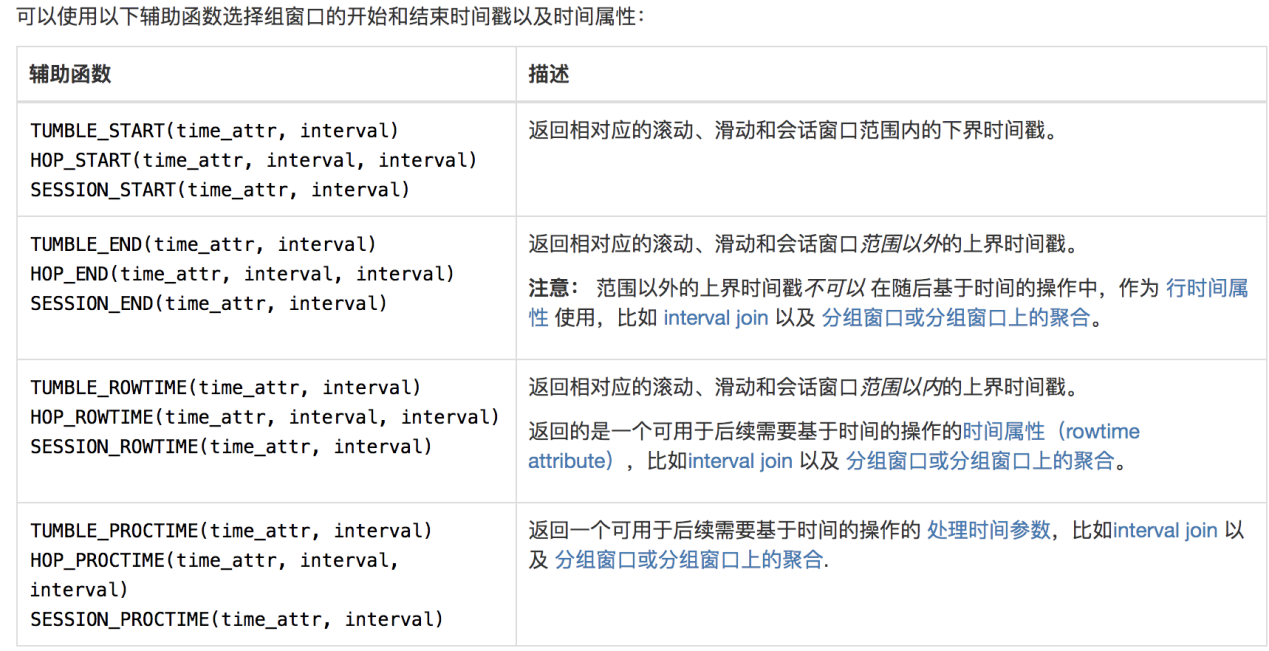The image size is (1269, 651).
Task: Click interval join link in ROWTIME row
Action: pyautogui.click(x=740, y=461)
